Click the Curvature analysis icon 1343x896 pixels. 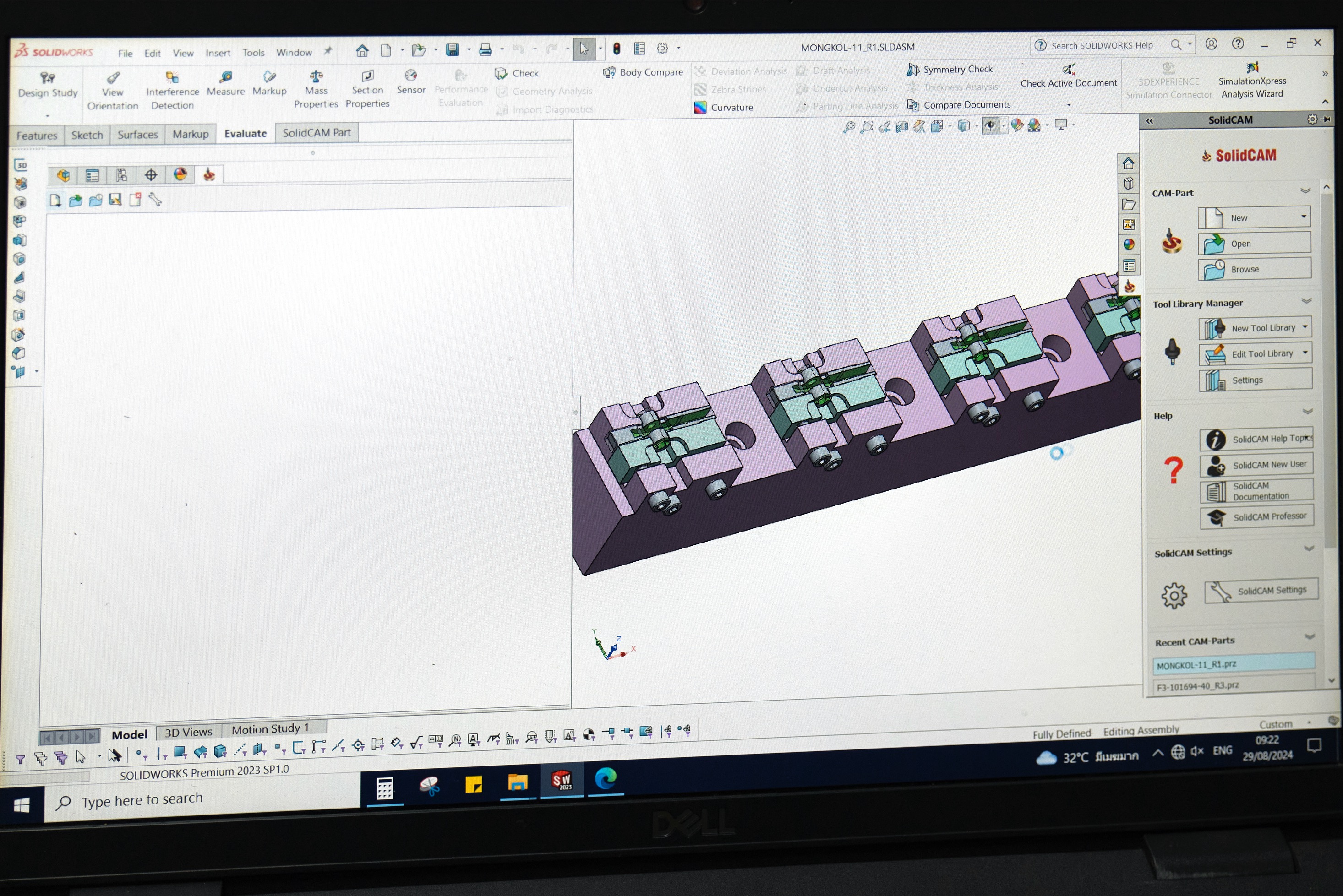coord(700,108)
